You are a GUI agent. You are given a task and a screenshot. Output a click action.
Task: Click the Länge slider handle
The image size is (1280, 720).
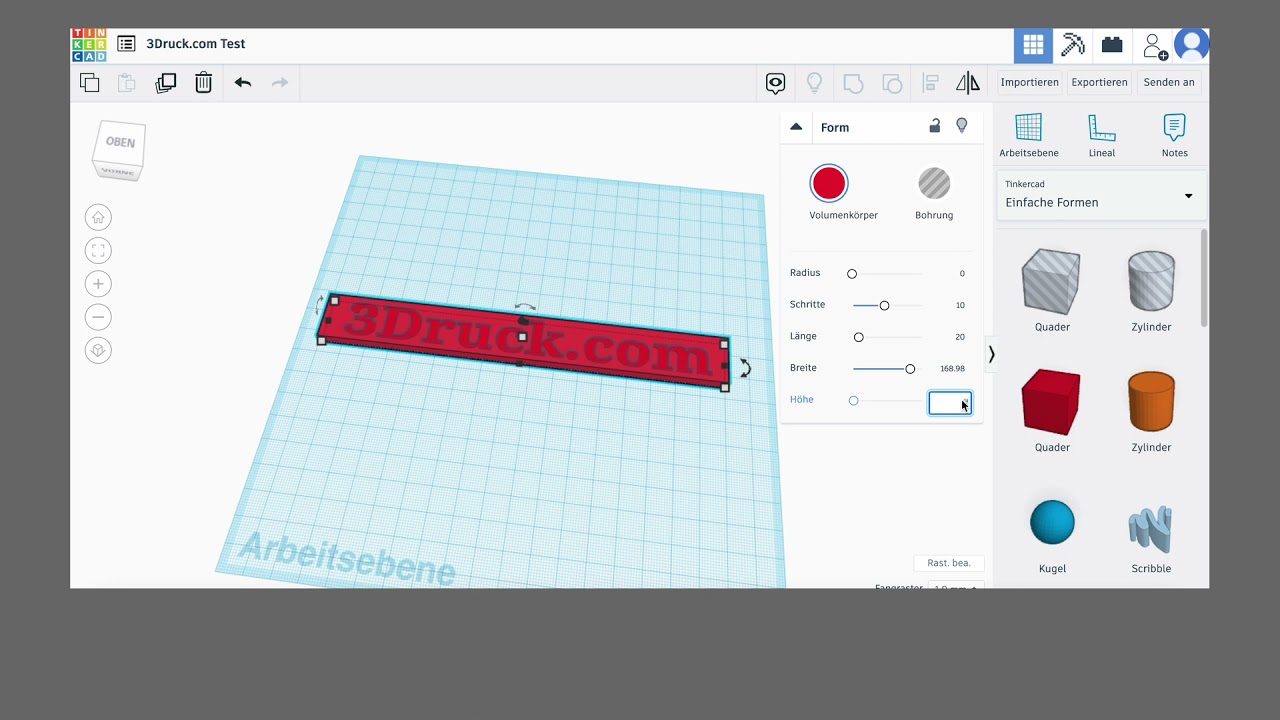click(858, 337)
